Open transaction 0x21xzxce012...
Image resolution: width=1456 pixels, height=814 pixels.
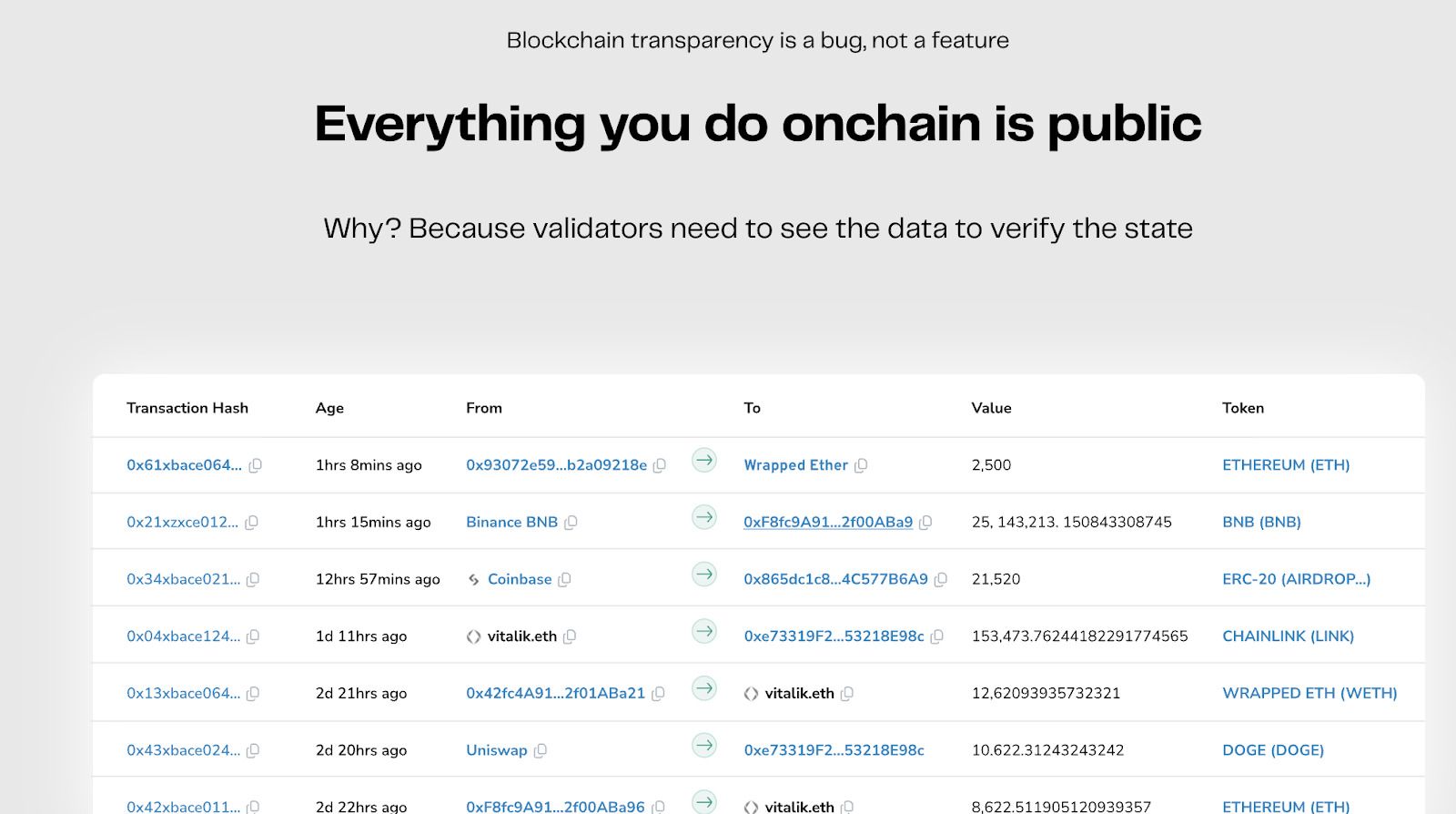click(x=183, y=523)
